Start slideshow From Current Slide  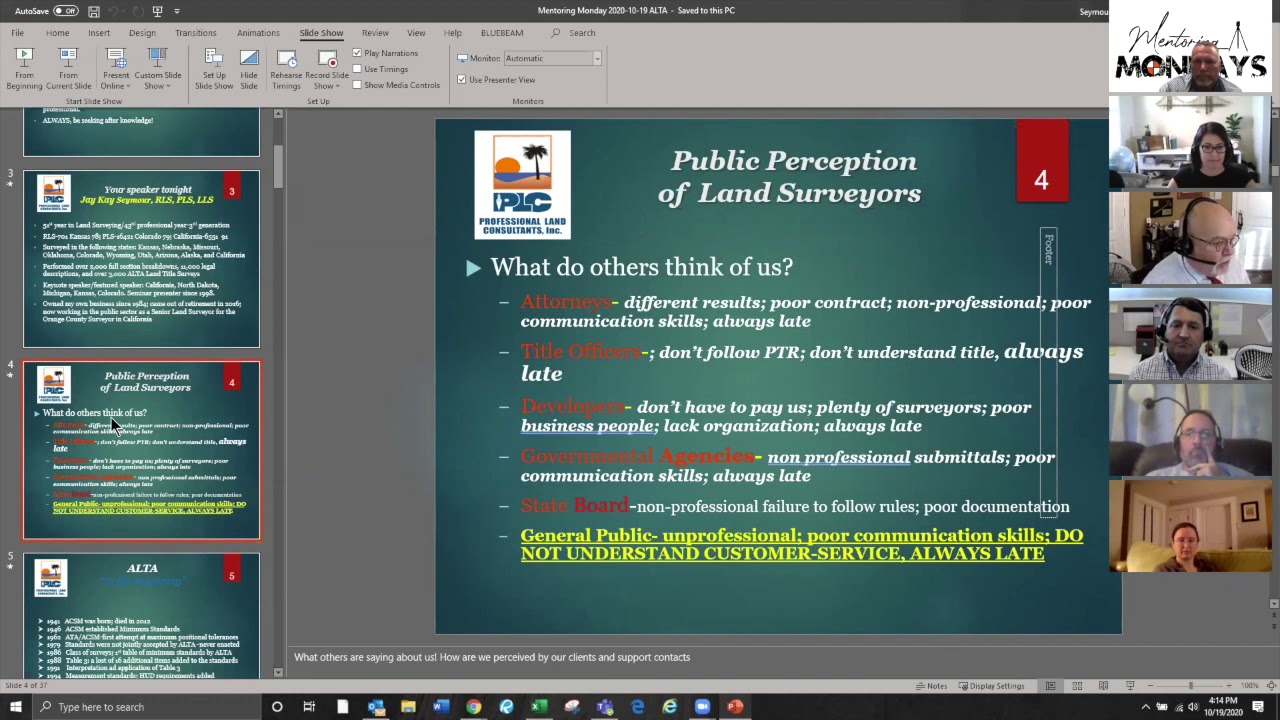pyautogui.click(x=68, y=68)
